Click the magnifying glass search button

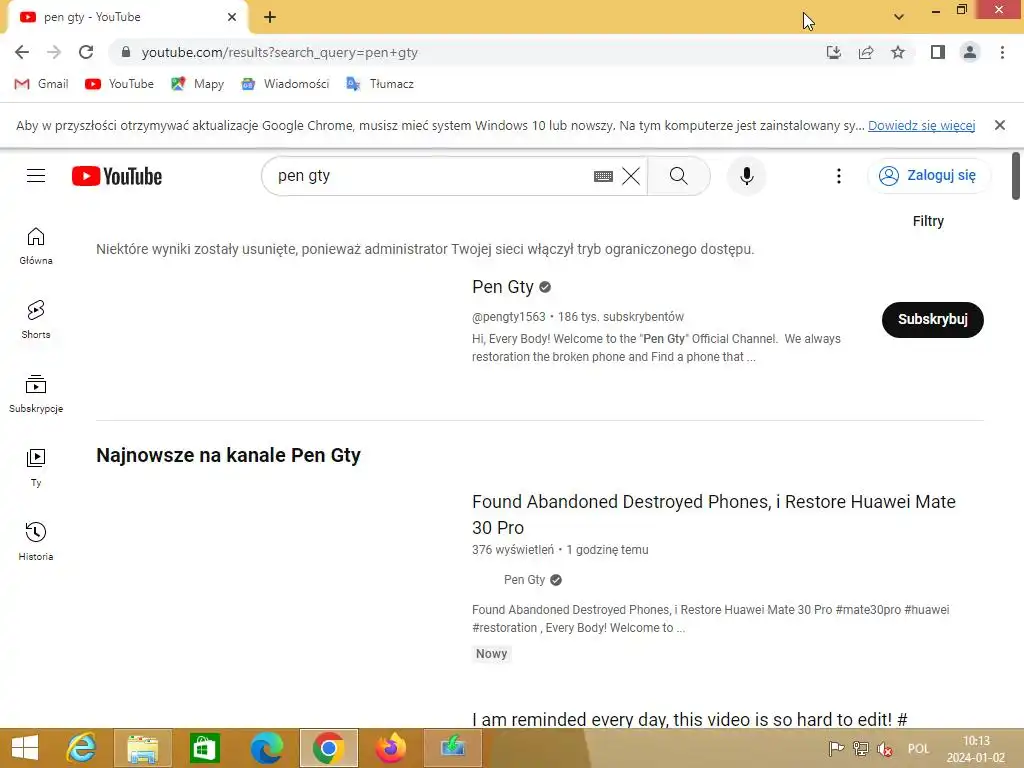click(x=679, y=176)
